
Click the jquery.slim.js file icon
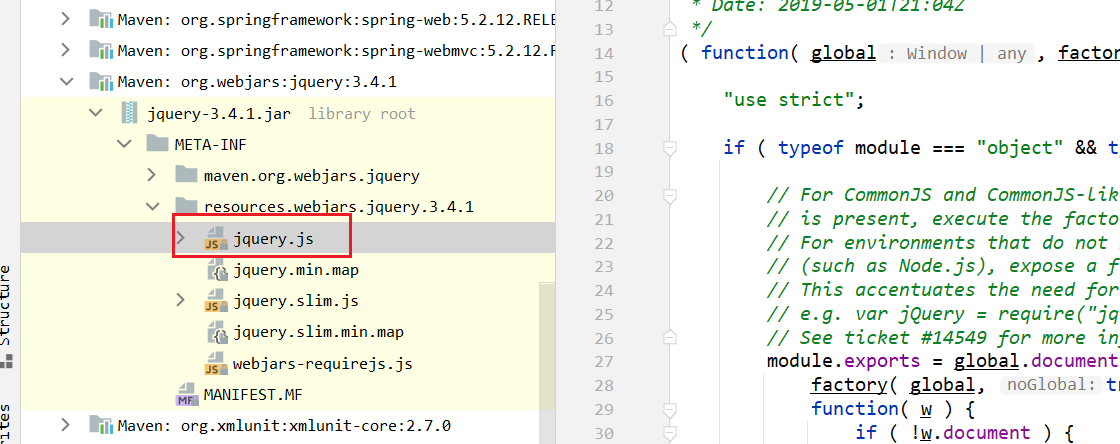[x=215, y=301]
